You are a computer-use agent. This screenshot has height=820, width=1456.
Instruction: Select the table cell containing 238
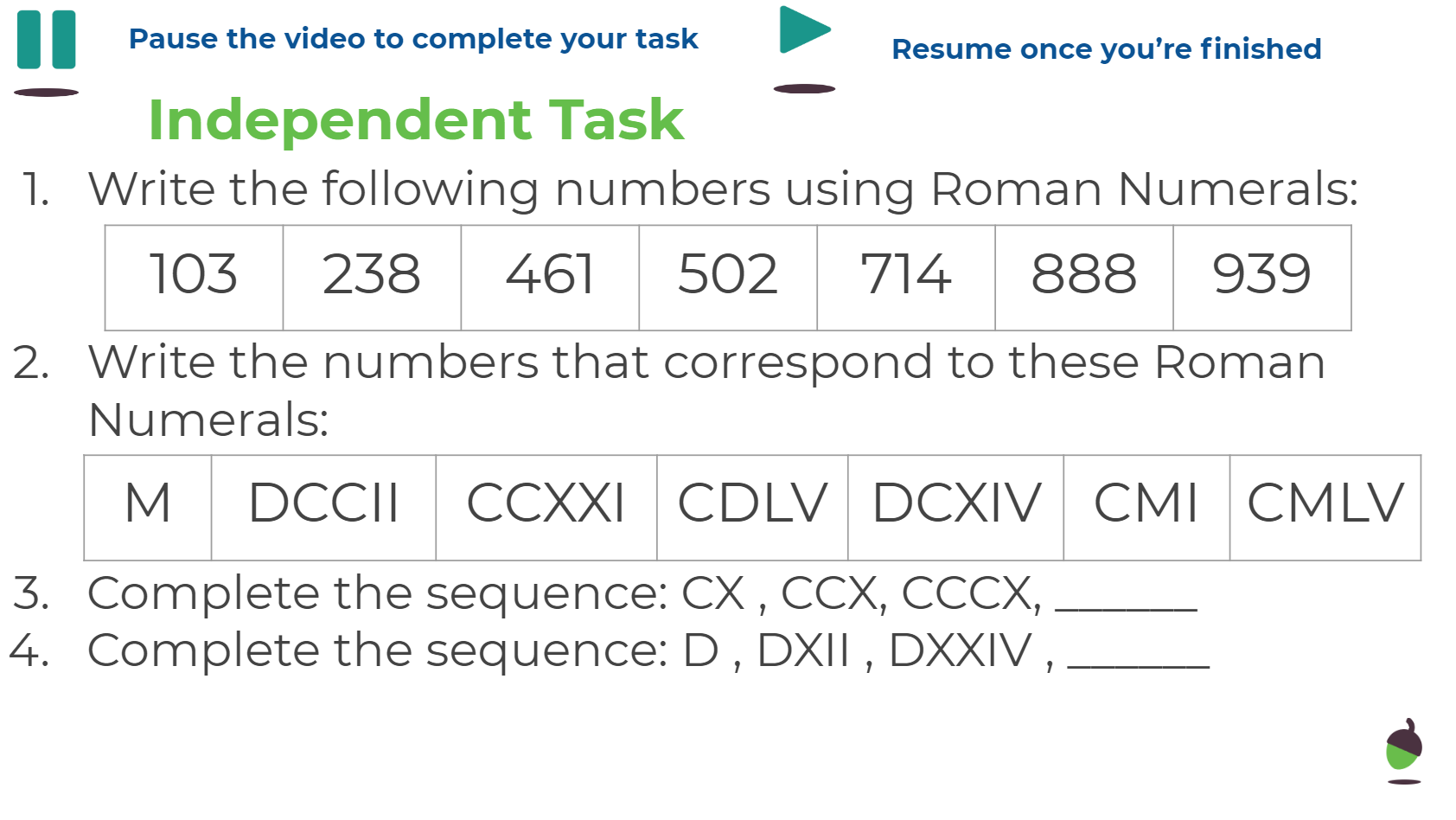[373, 278]
